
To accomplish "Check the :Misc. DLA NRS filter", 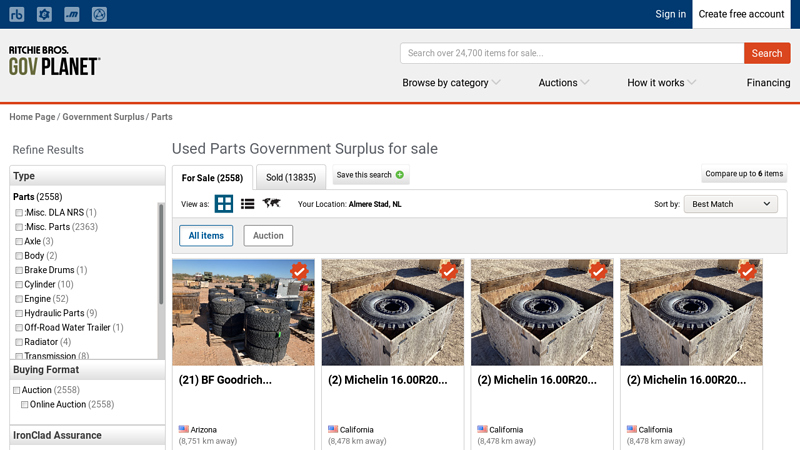I will (19, 213).
